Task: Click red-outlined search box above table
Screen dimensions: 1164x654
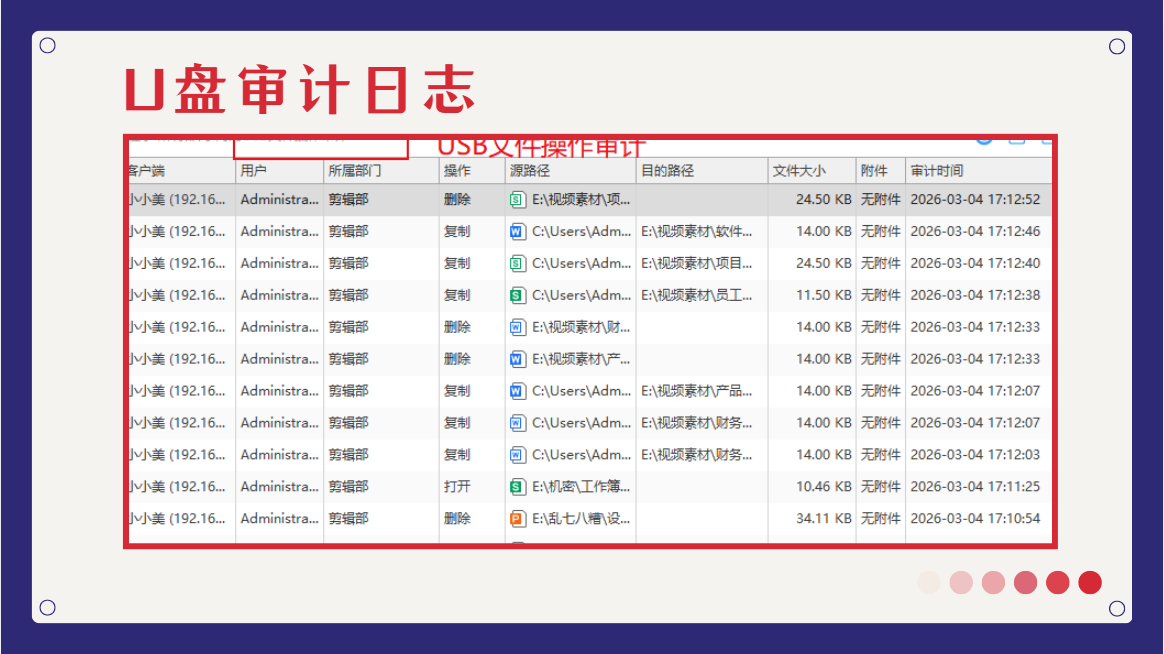Action: tap(321, 148)
